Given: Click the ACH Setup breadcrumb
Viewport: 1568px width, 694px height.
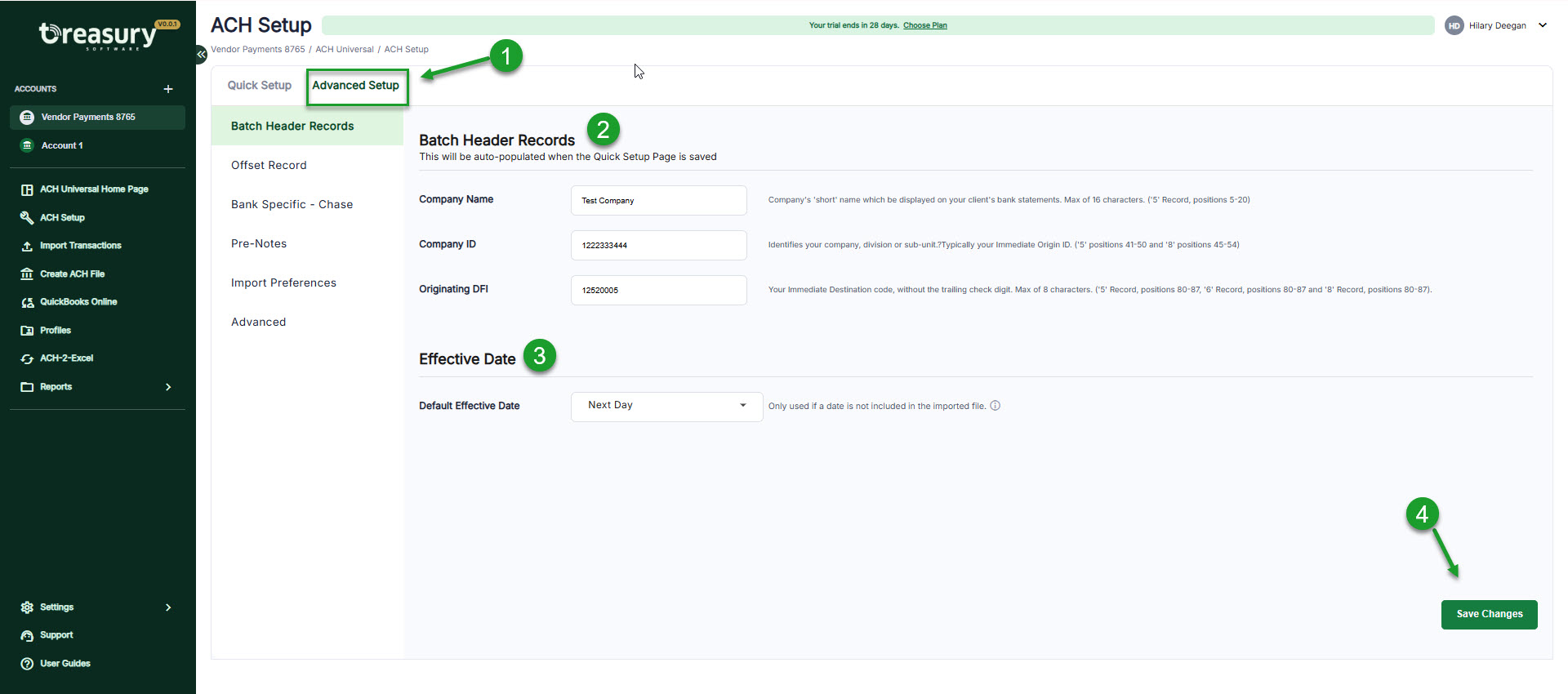Looking at the screenshot, I should pyautogui.click(x=406, y=50).
